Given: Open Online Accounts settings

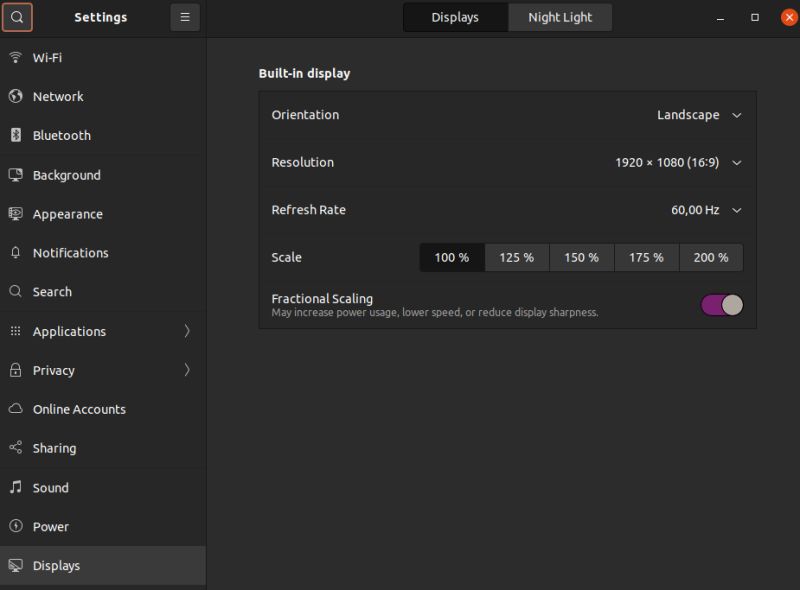Looking at the screenshot, I should [81, 409].
